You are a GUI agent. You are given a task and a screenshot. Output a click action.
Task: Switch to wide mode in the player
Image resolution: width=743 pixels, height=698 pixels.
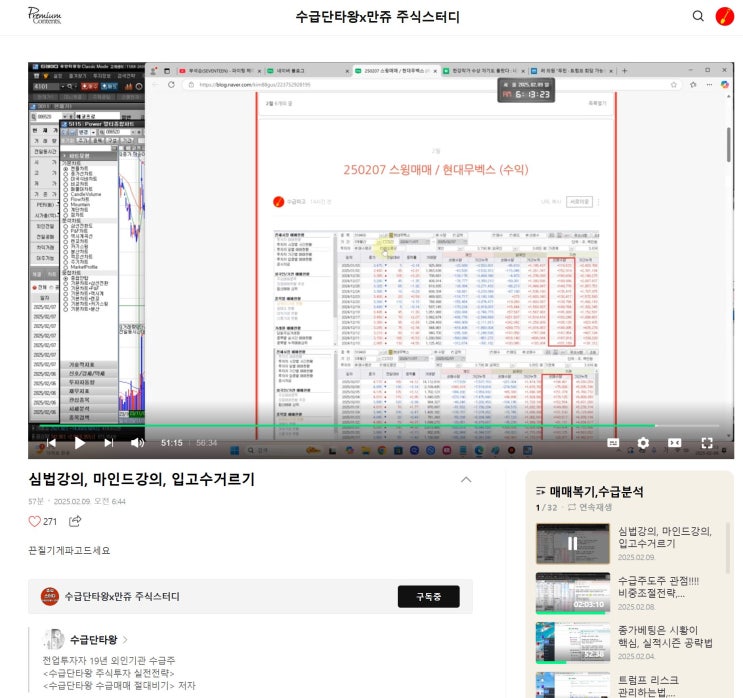click(x=674, y=443)
